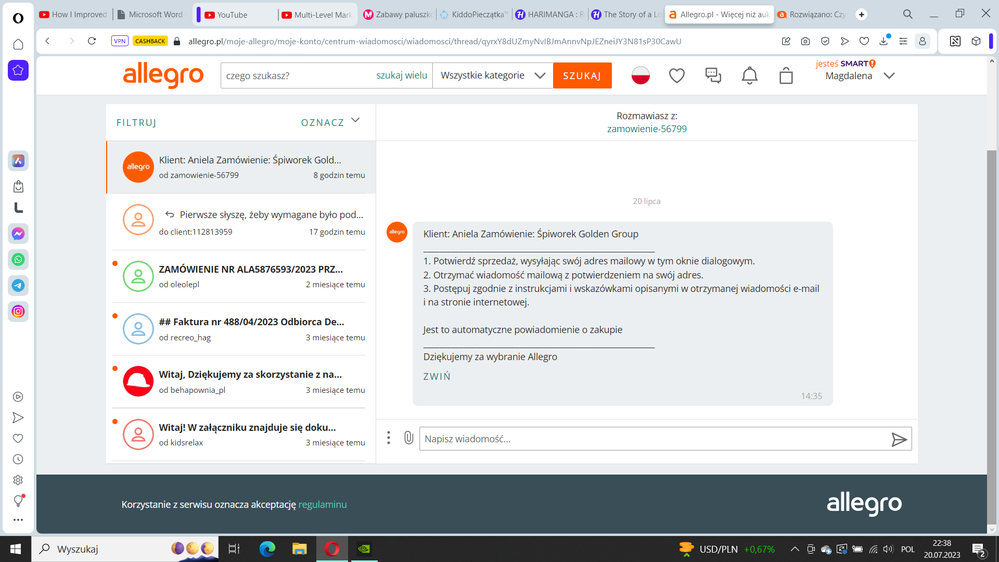Screen dimensions: 999x562
Task: Open the Aria AI sidebar icon
Action: (x=18, y=161)
